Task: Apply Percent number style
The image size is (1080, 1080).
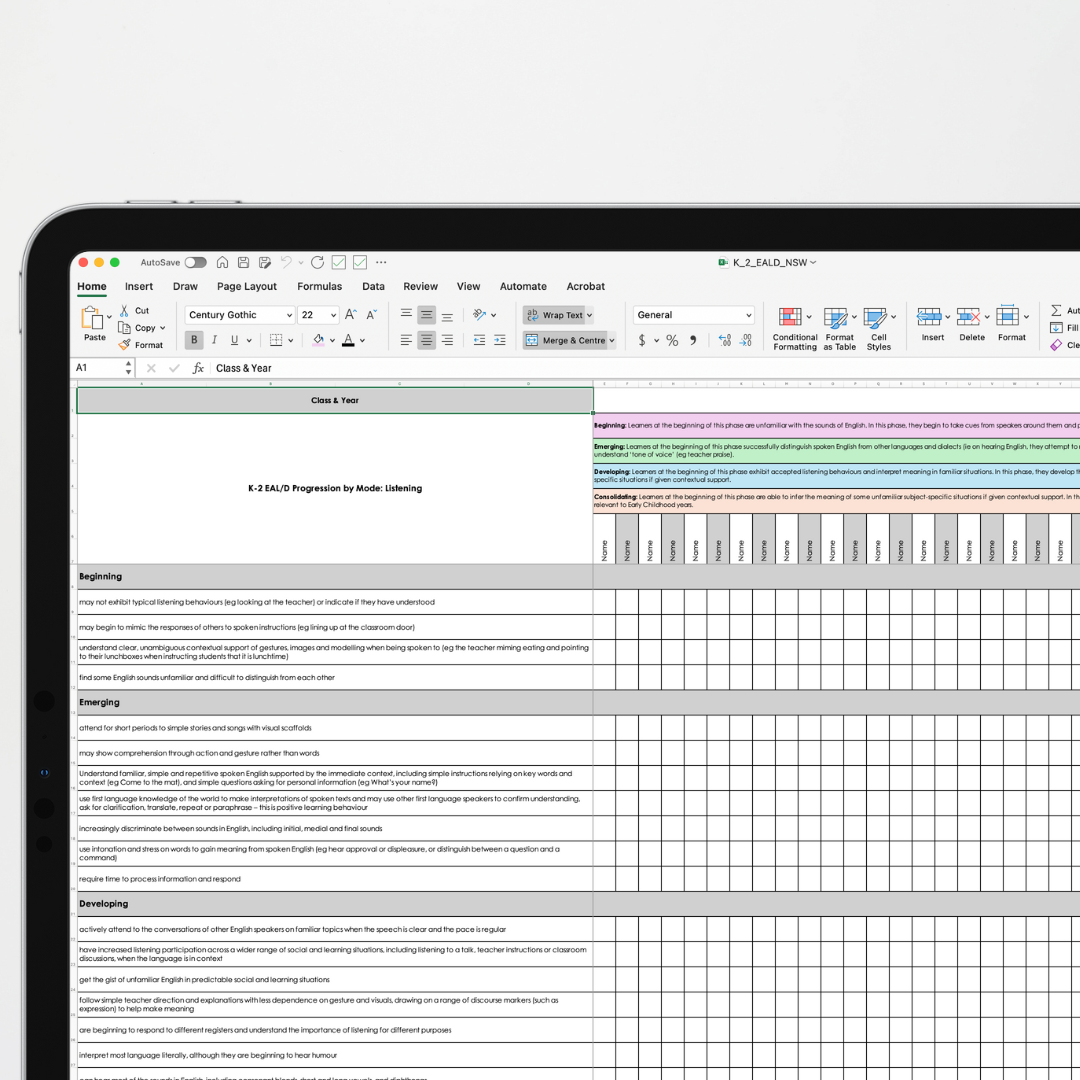Action: [671, 340]
